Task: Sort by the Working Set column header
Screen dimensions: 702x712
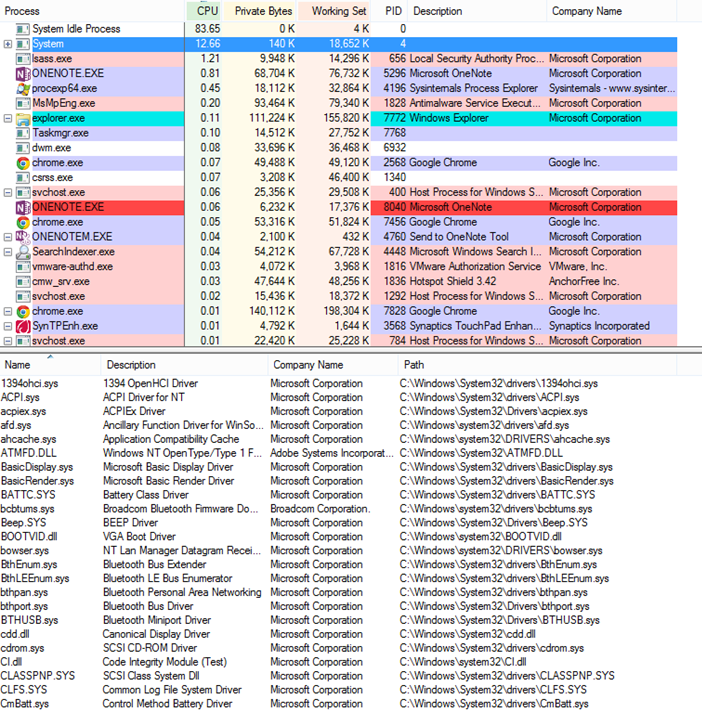Action: (334, 11)
